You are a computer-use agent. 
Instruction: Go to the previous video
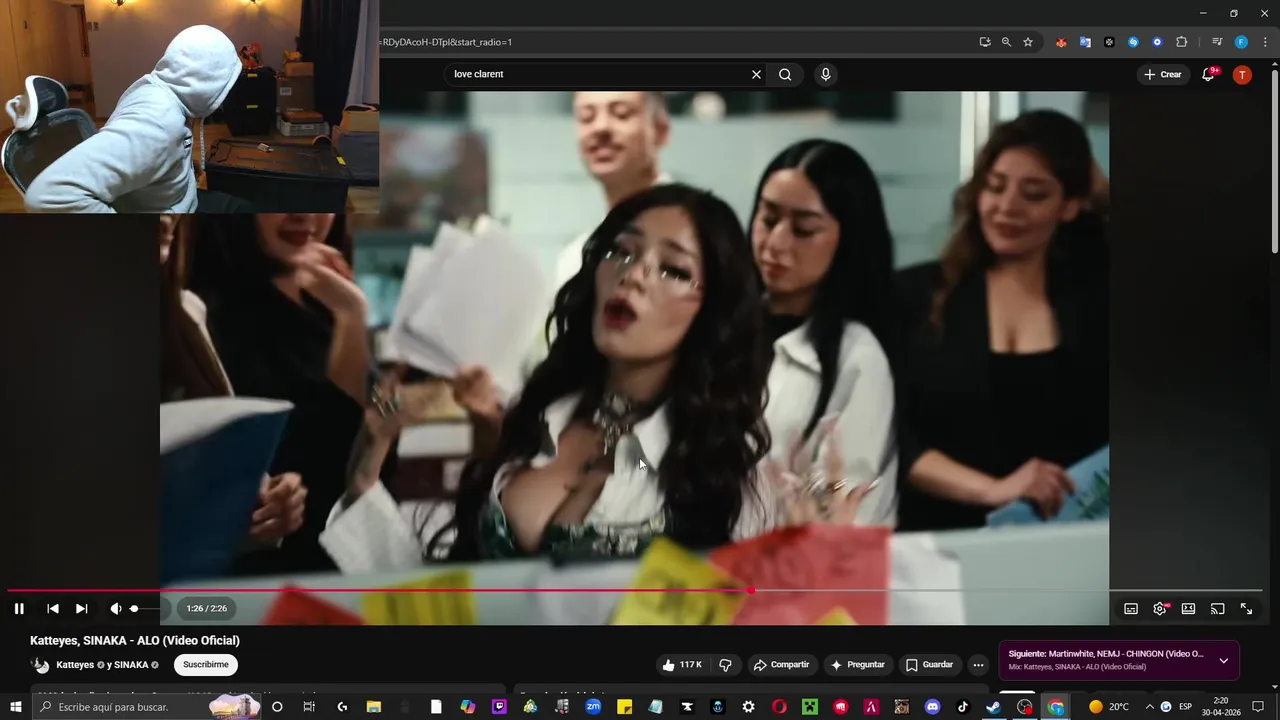click(x=53, y=608)
